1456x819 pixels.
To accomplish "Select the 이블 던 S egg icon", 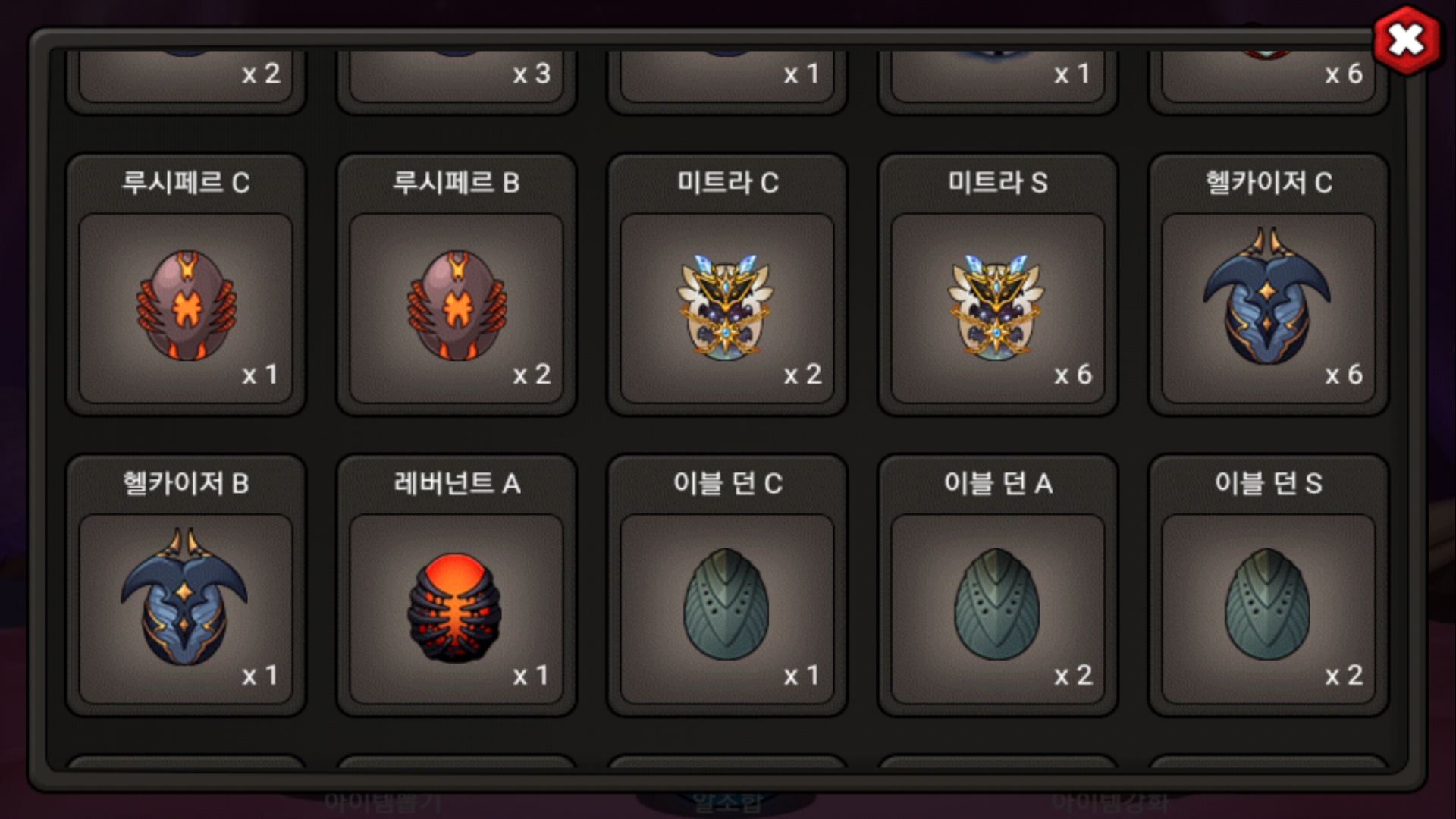I will coord(1267,604).
